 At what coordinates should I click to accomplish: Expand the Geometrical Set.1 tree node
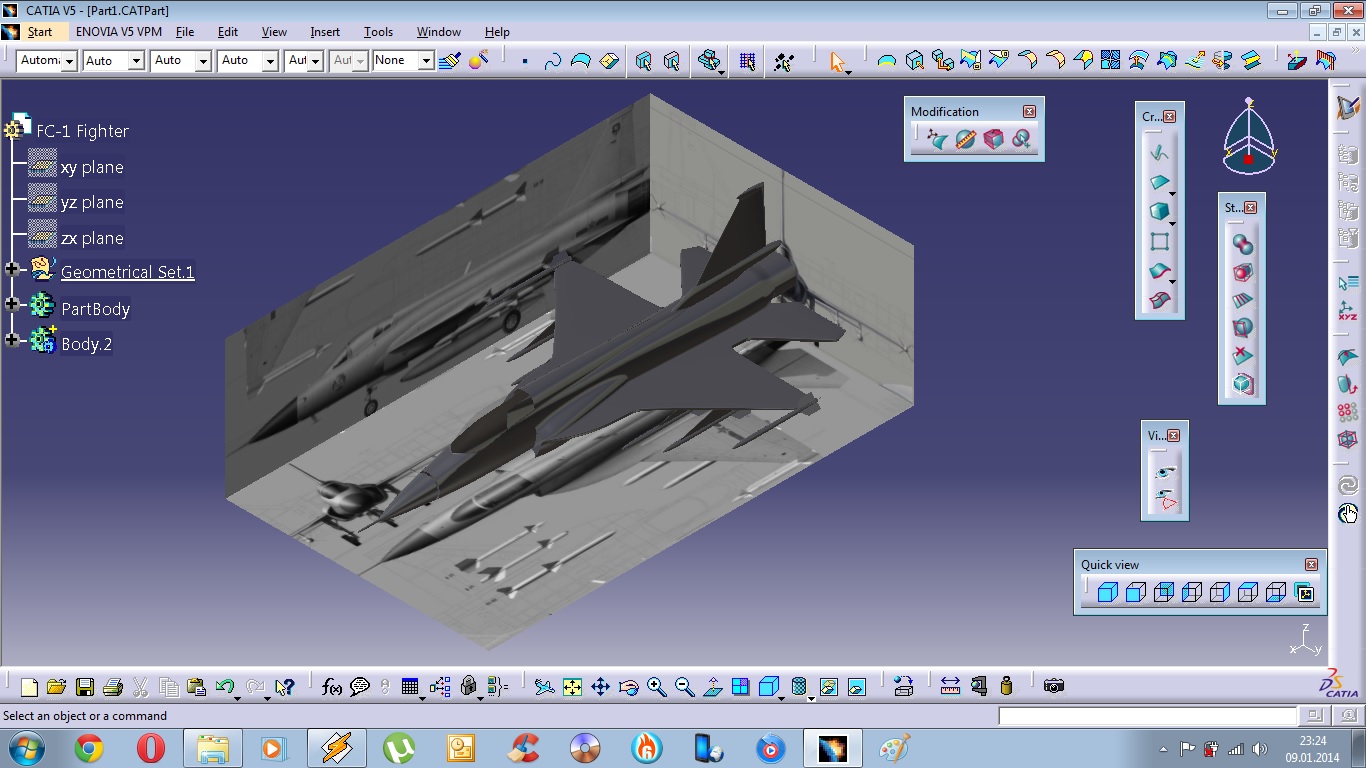12,269
